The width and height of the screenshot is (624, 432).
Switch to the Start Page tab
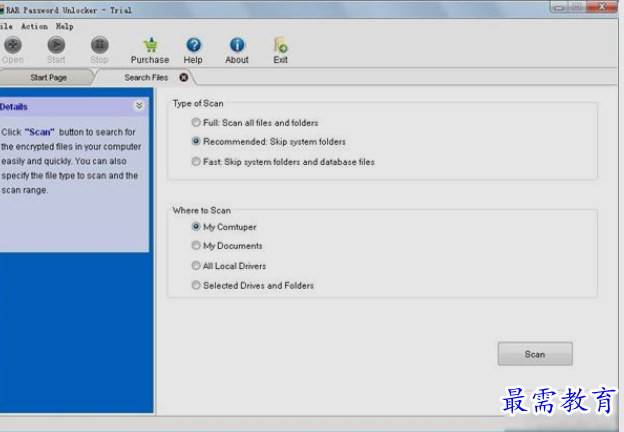coord(48,78)
